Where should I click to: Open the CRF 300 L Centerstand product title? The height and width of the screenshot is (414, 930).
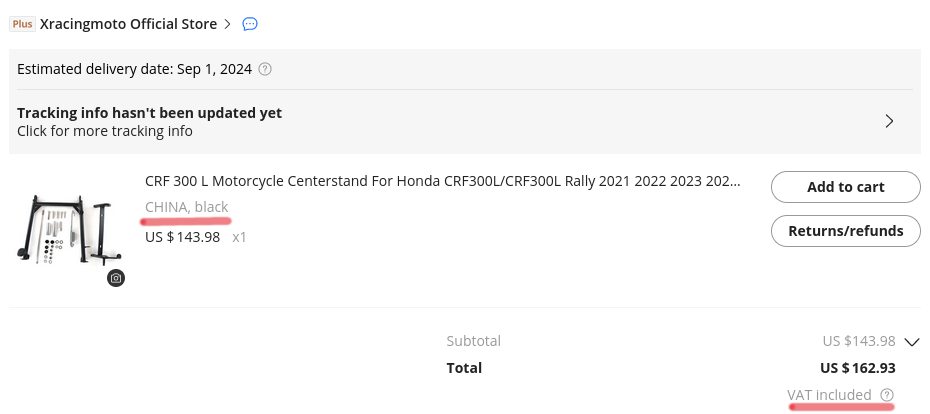point(443,183)
